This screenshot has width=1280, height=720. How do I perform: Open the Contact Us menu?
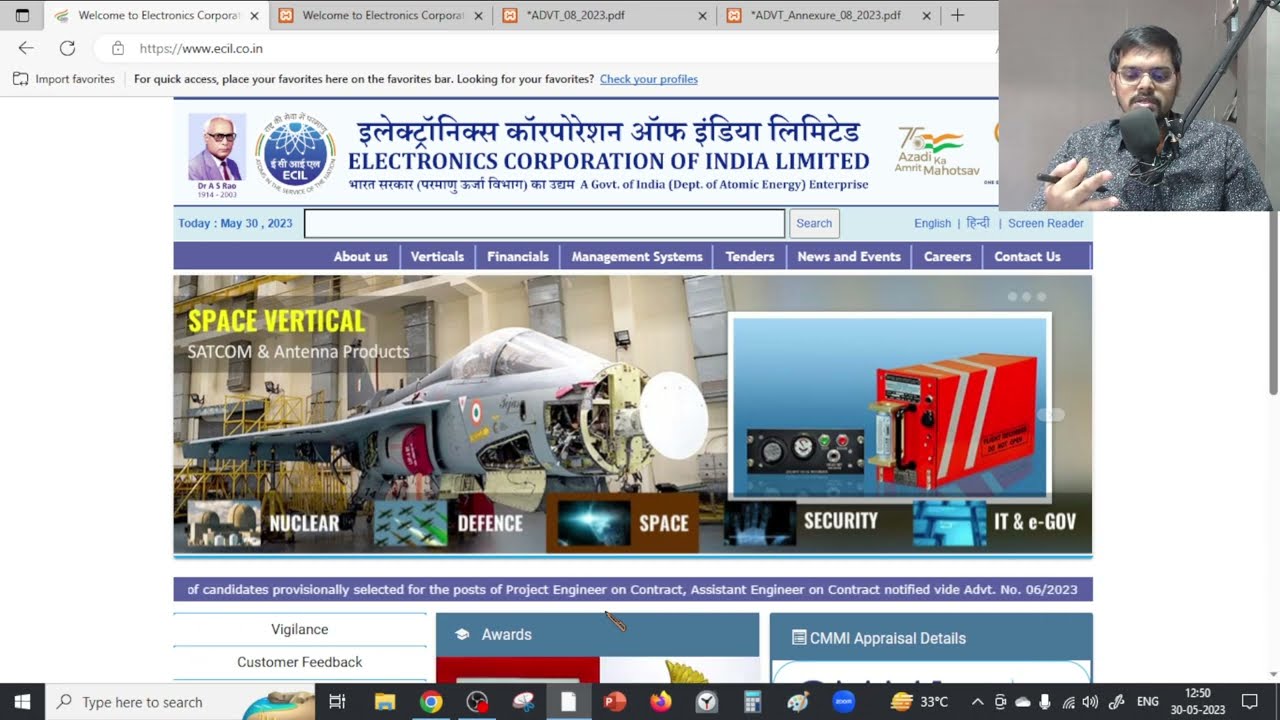coord(1027,256)
